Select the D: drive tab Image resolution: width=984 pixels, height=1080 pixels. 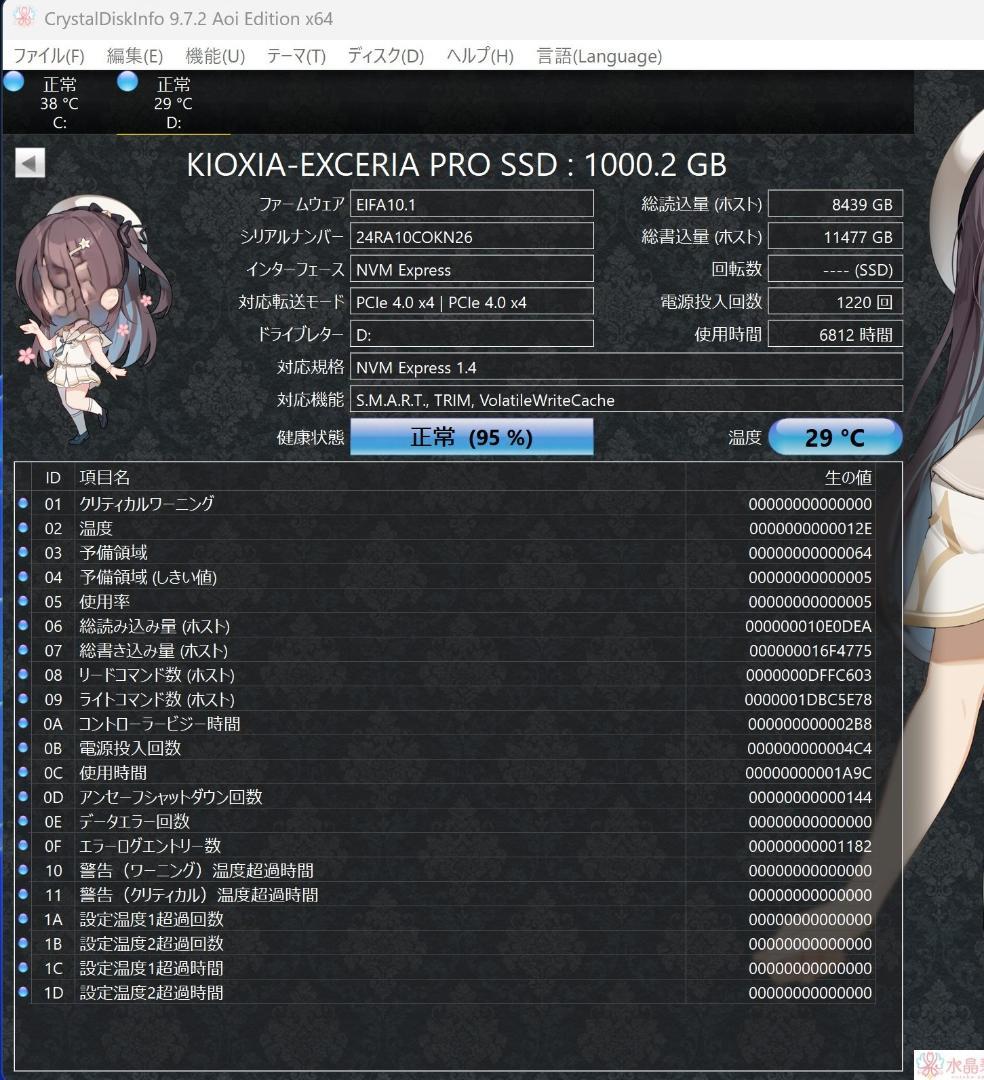pyautogui.click(x=174, y=103)
